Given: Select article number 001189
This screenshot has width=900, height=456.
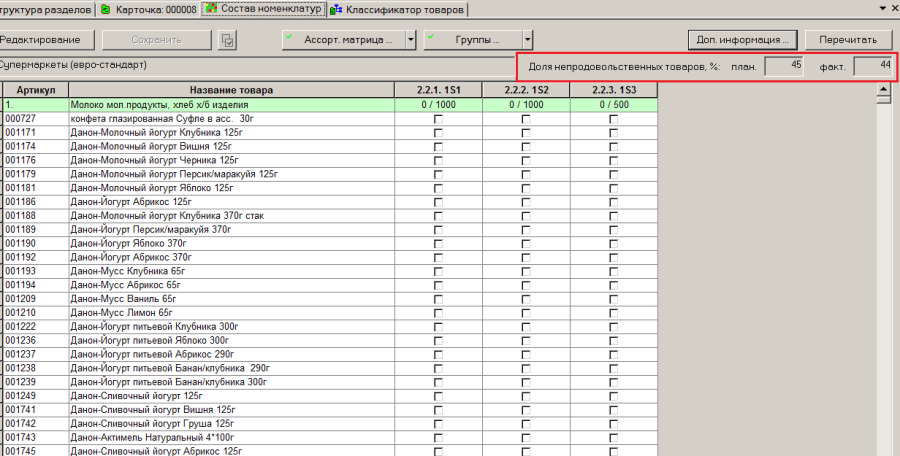Looking at the screenshot, I should pyautogui.click(x=21, y=230).
